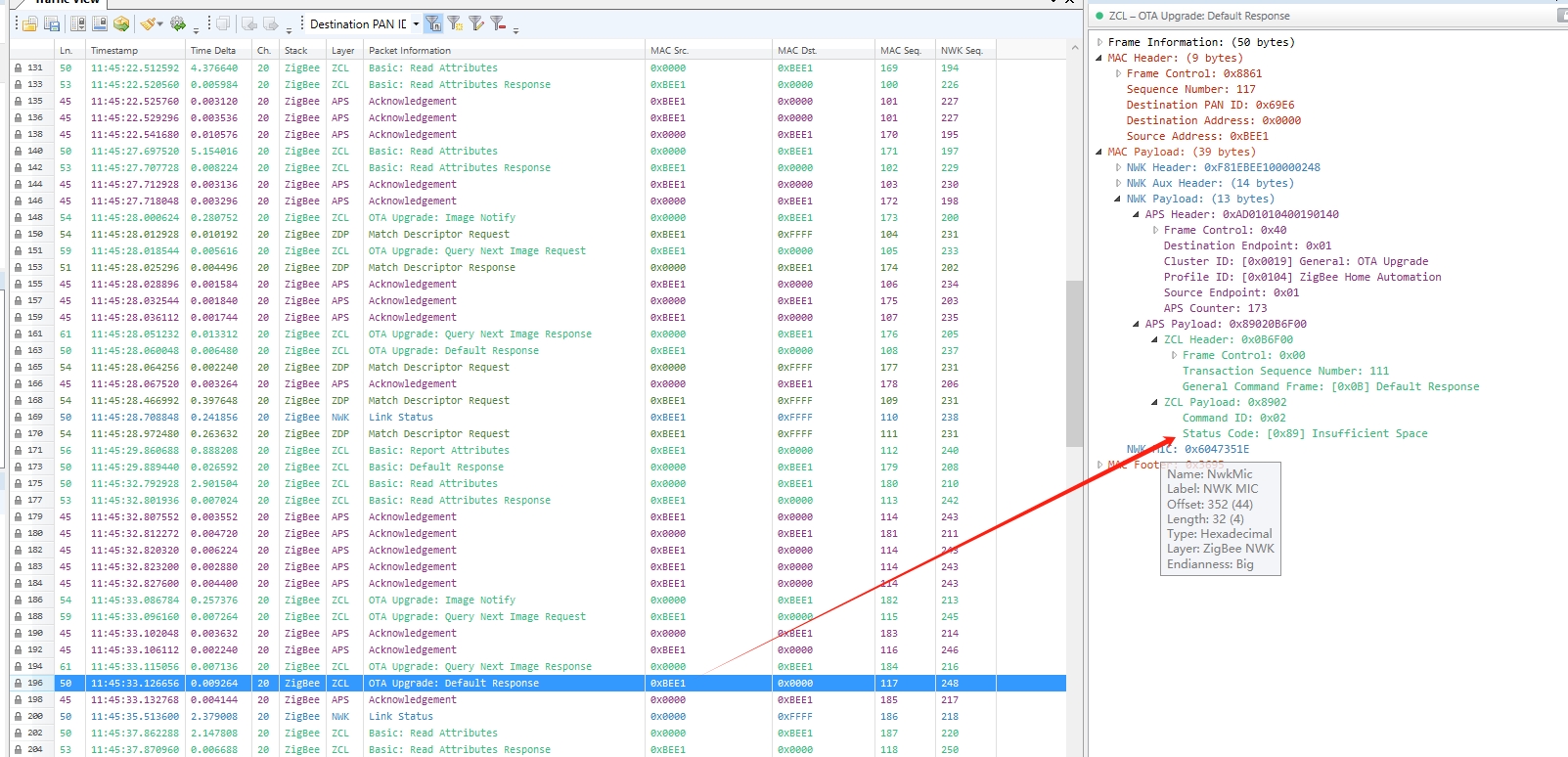The width and height of the screenshot is (1568, 757).
Task: Click the Timestamp column header
Action: tap(135, 50)
